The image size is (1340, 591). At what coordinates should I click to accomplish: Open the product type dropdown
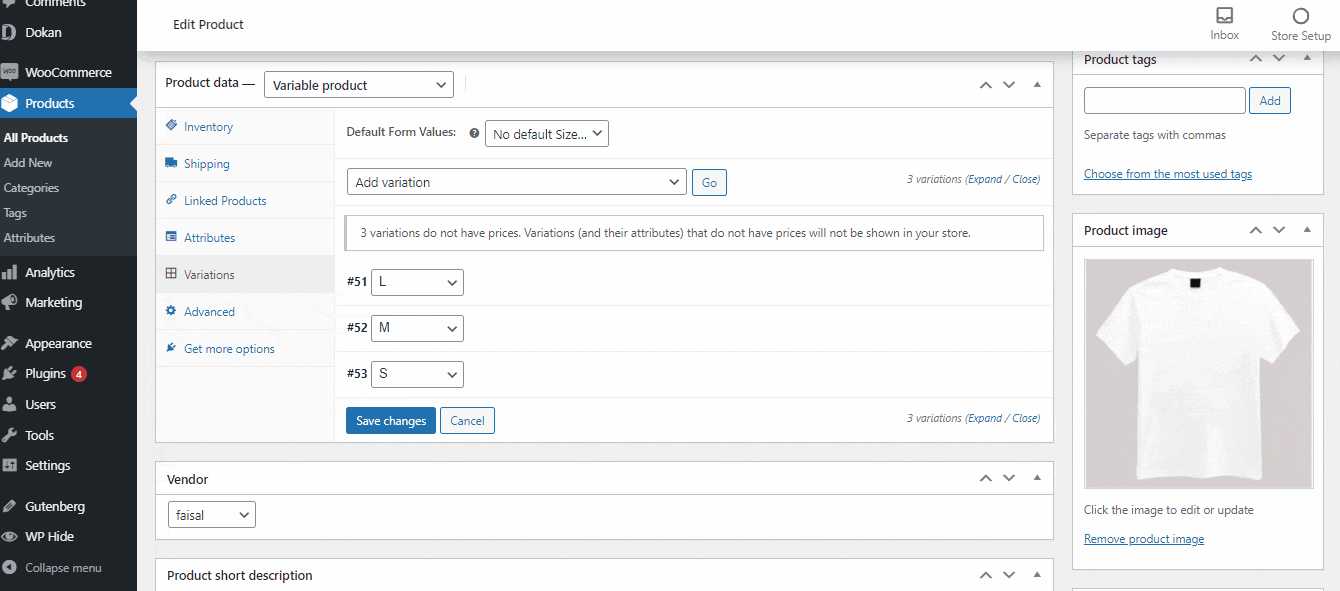tap(359, 85)
